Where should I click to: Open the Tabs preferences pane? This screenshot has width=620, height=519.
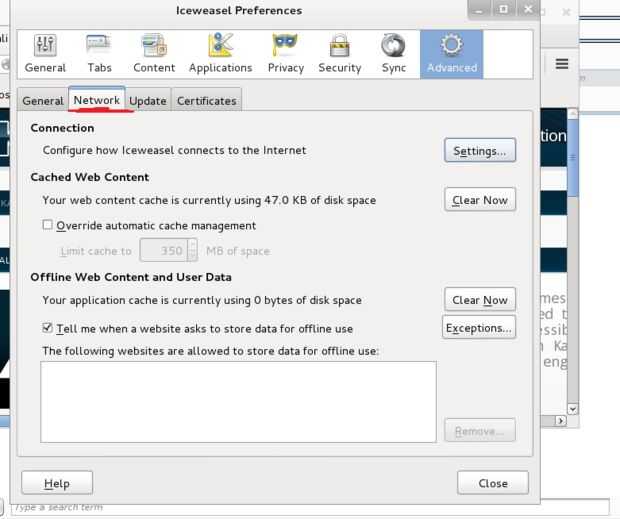99,55
